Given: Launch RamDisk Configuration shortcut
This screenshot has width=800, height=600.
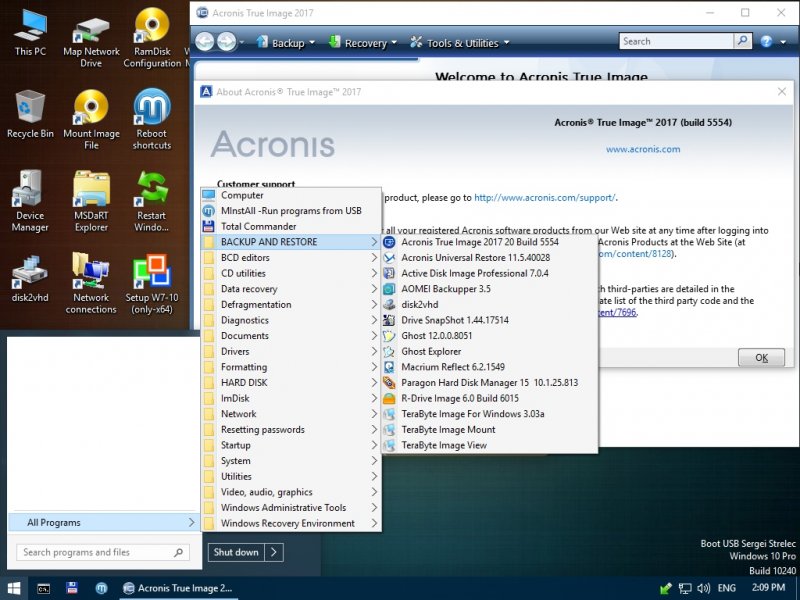Looking at the screenshot, I should 152,38.
